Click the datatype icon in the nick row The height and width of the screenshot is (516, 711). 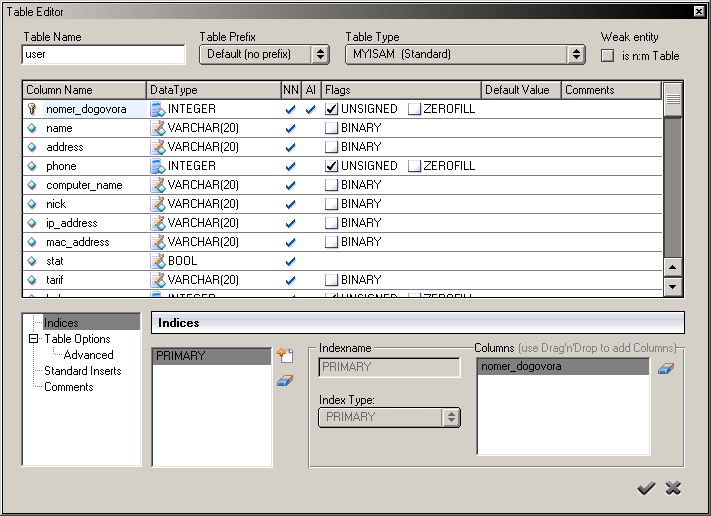click(158, 204)
